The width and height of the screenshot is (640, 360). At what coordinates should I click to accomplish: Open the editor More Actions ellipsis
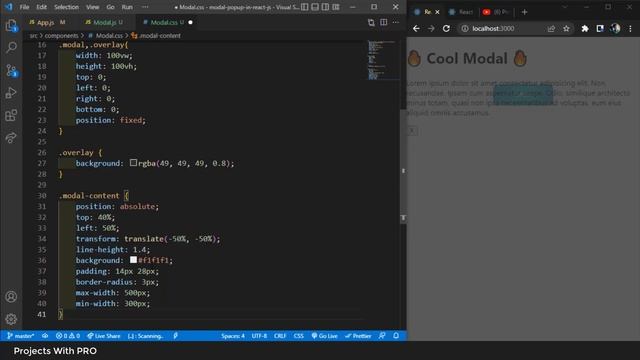click(396, 22)
